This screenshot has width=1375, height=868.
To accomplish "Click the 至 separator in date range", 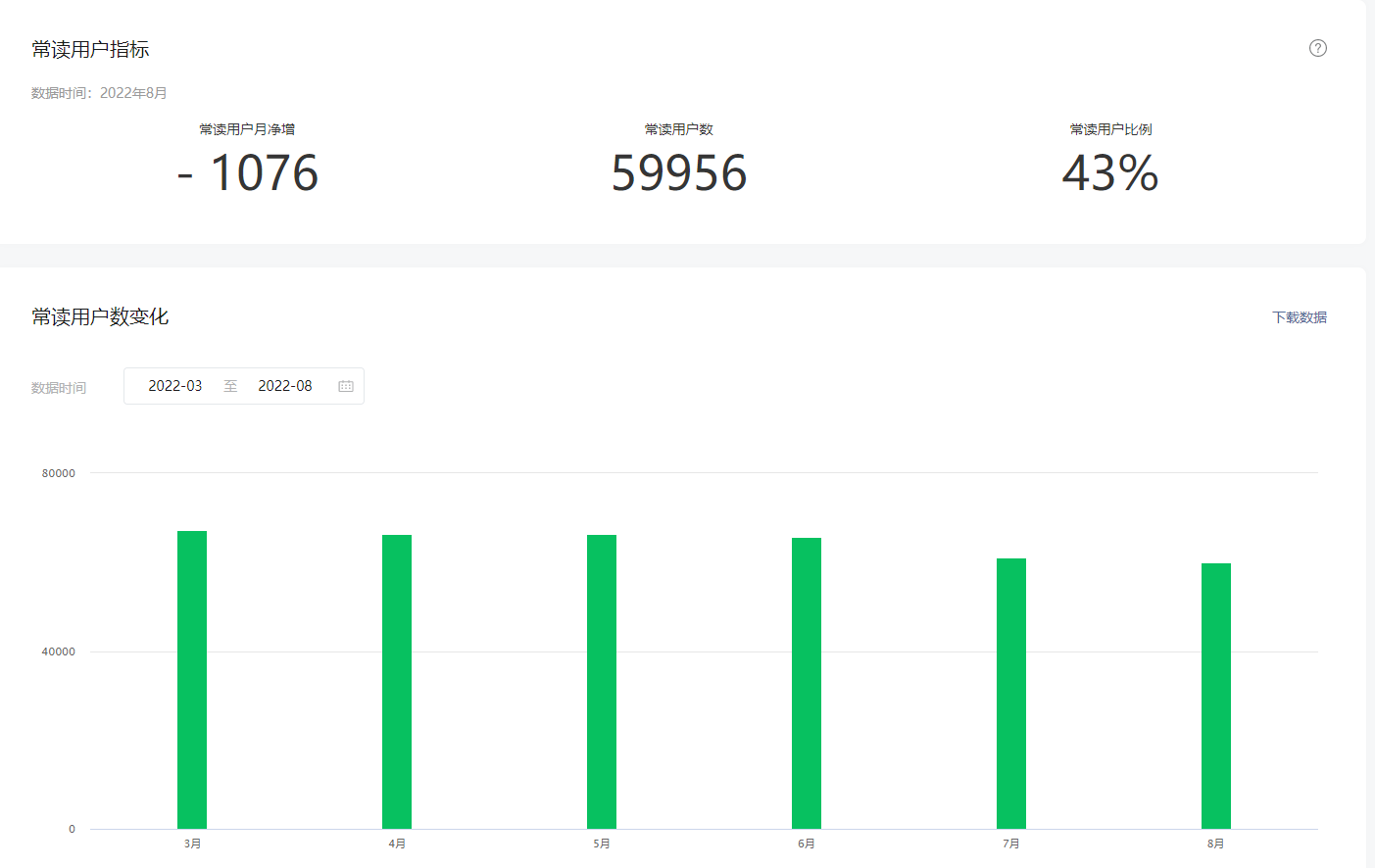I will coord(230,386).
